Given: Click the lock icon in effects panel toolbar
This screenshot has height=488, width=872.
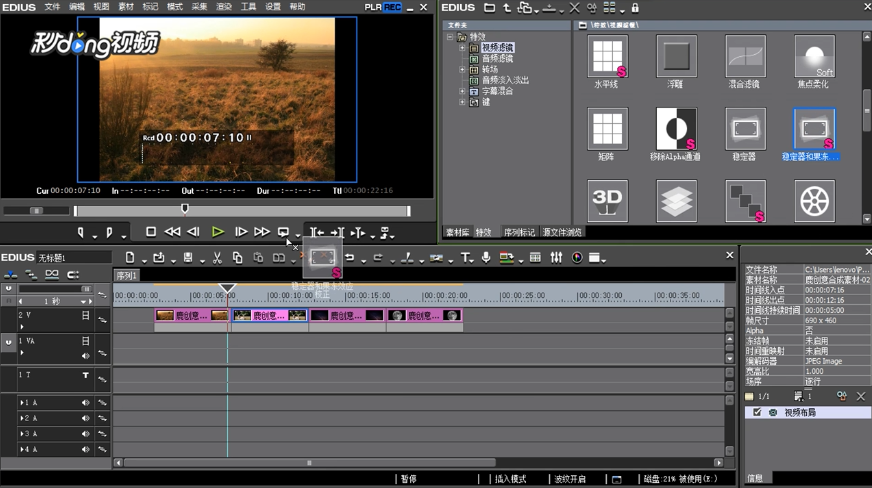Looking at the screenshot, I should (635, 8).
